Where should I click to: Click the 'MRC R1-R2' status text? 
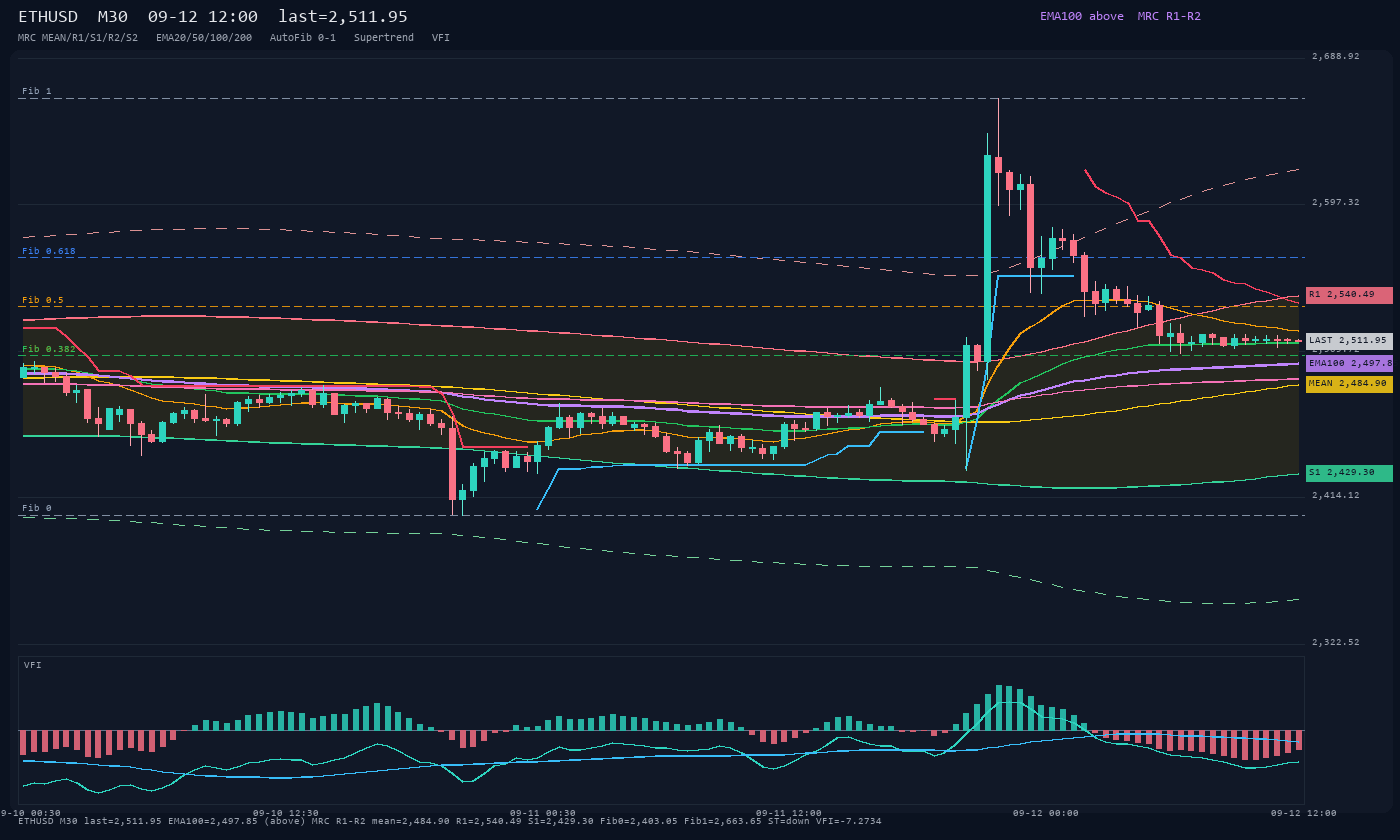click(1169, 16)
